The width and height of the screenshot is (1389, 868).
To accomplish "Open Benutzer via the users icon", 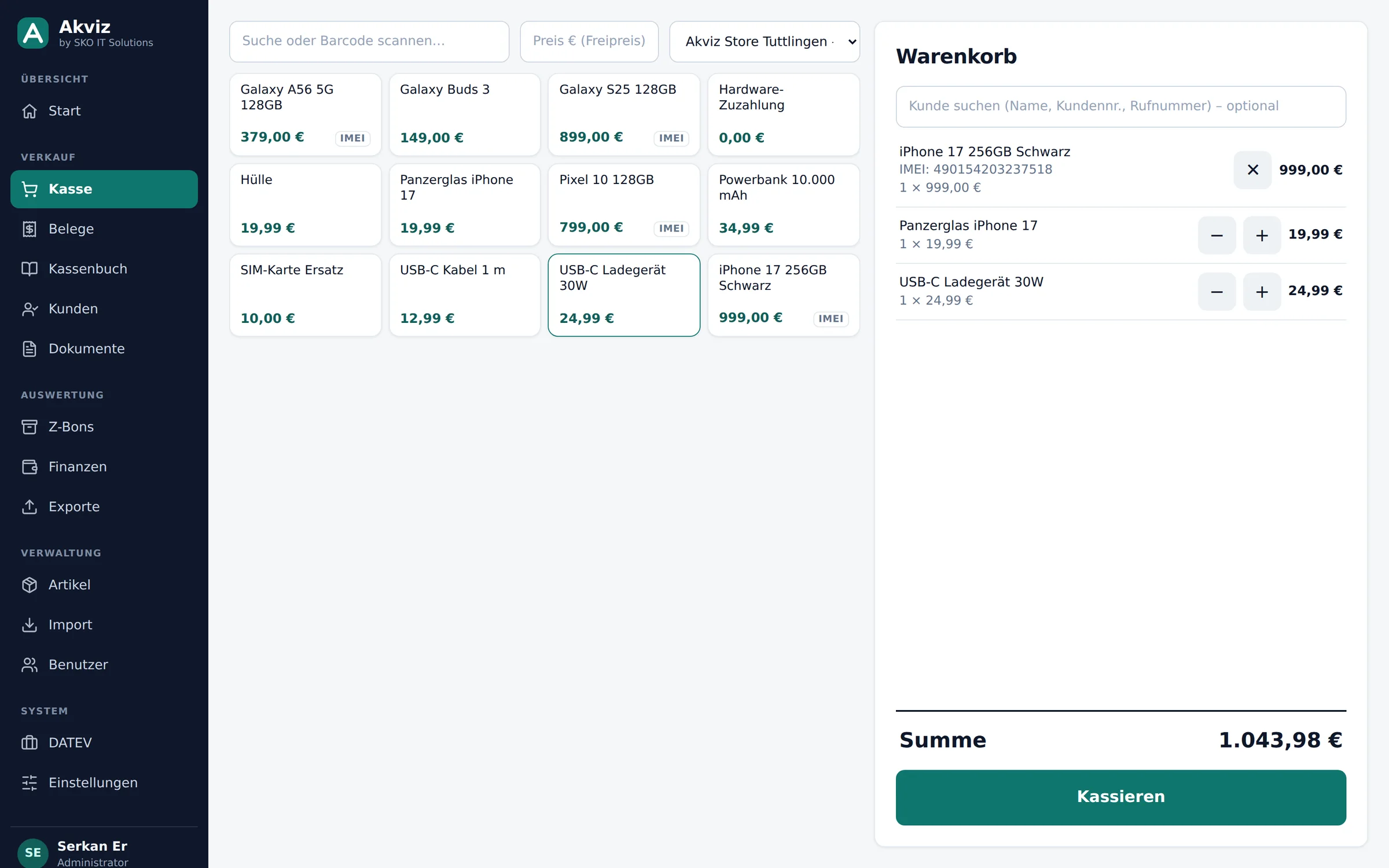I will 30,664.
